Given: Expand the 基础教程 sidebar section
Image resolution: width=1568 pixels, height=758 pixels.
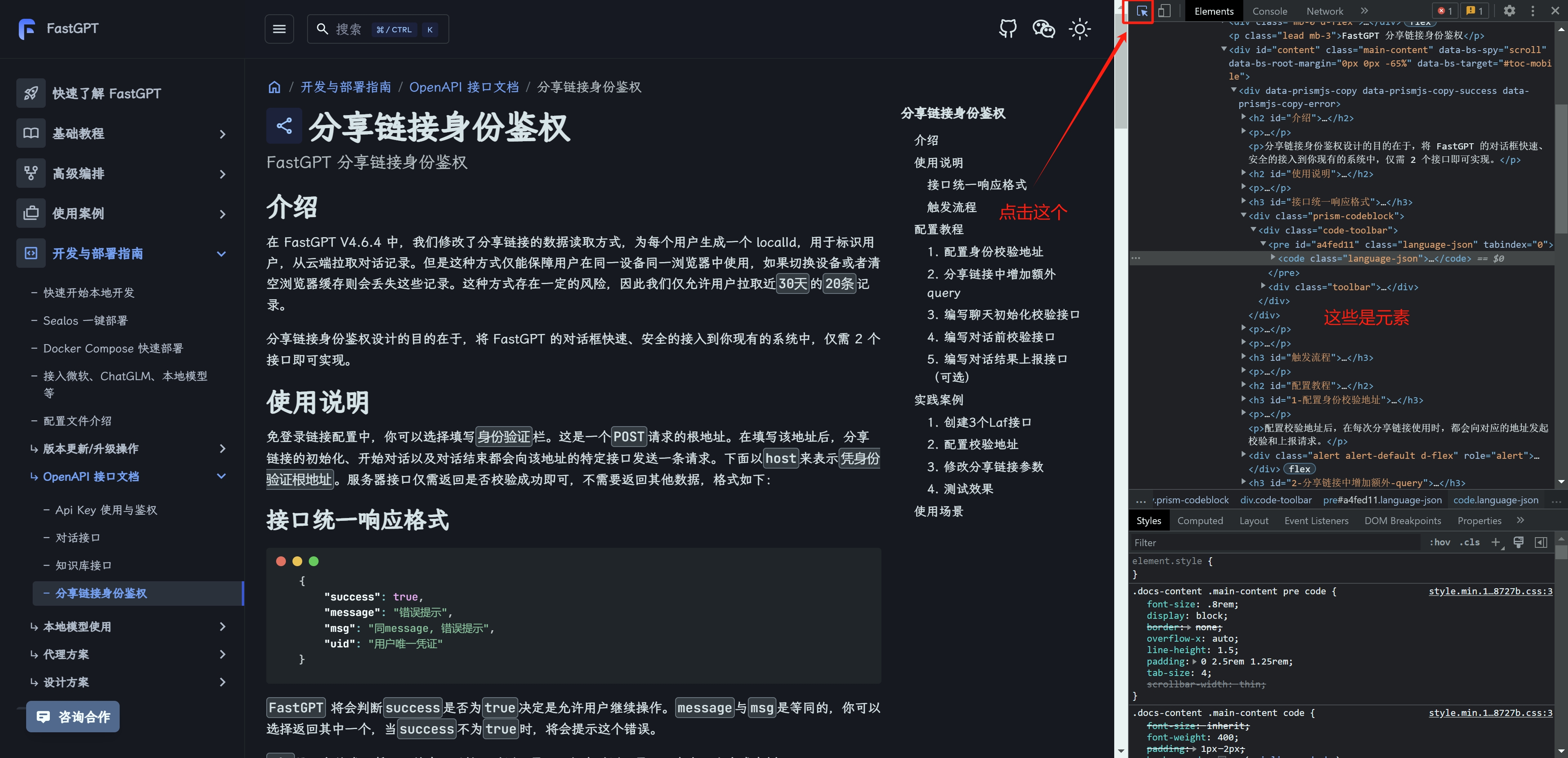Looking at the screenshot, I should (x=222, y=134).
